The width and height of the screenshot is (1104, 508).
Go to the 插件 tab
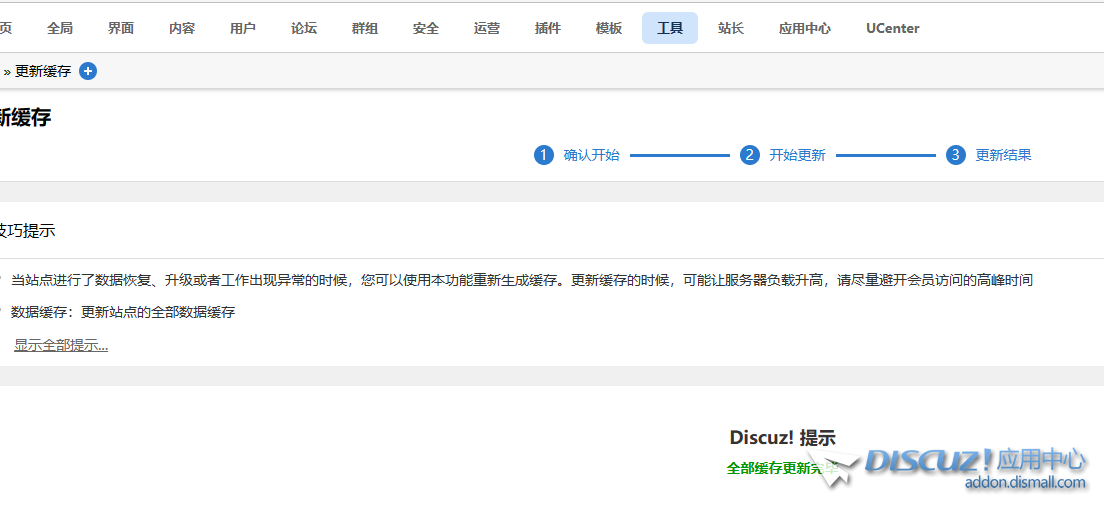[x=548, y=28]
